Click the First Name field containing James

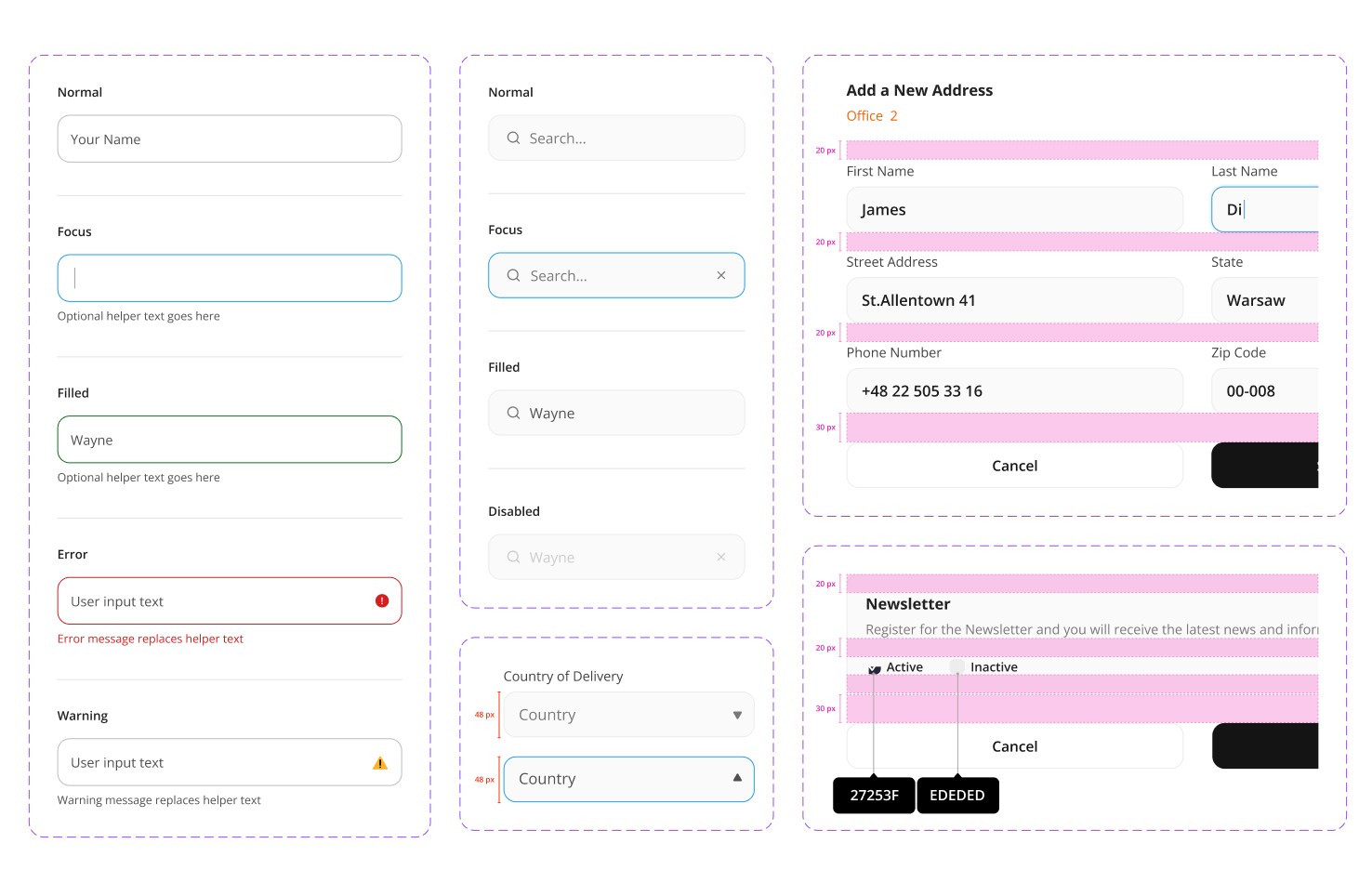click(x=1014, y=209)
